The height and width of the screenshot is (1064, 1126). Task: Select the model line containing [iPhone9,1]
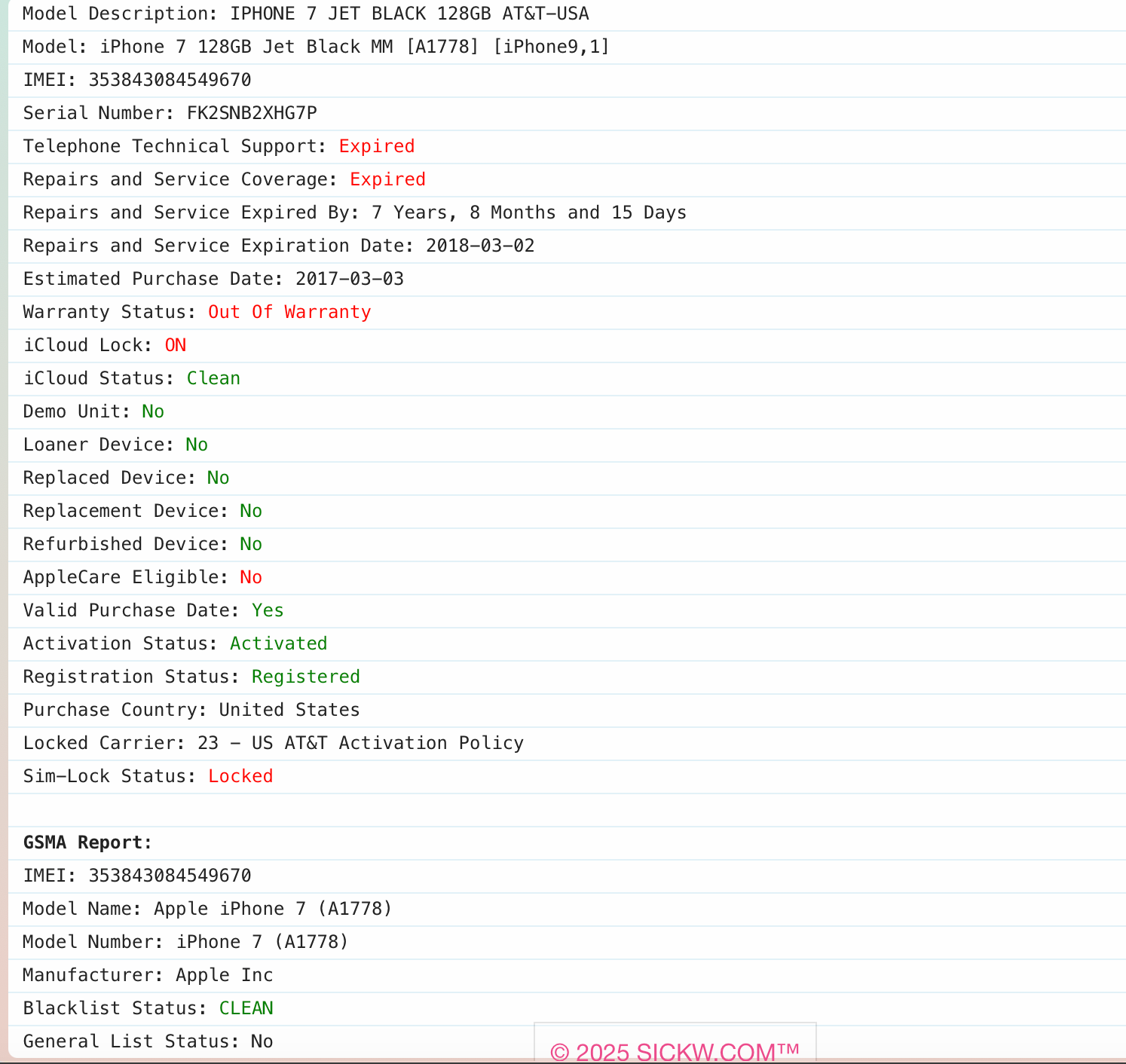(316, 47)
